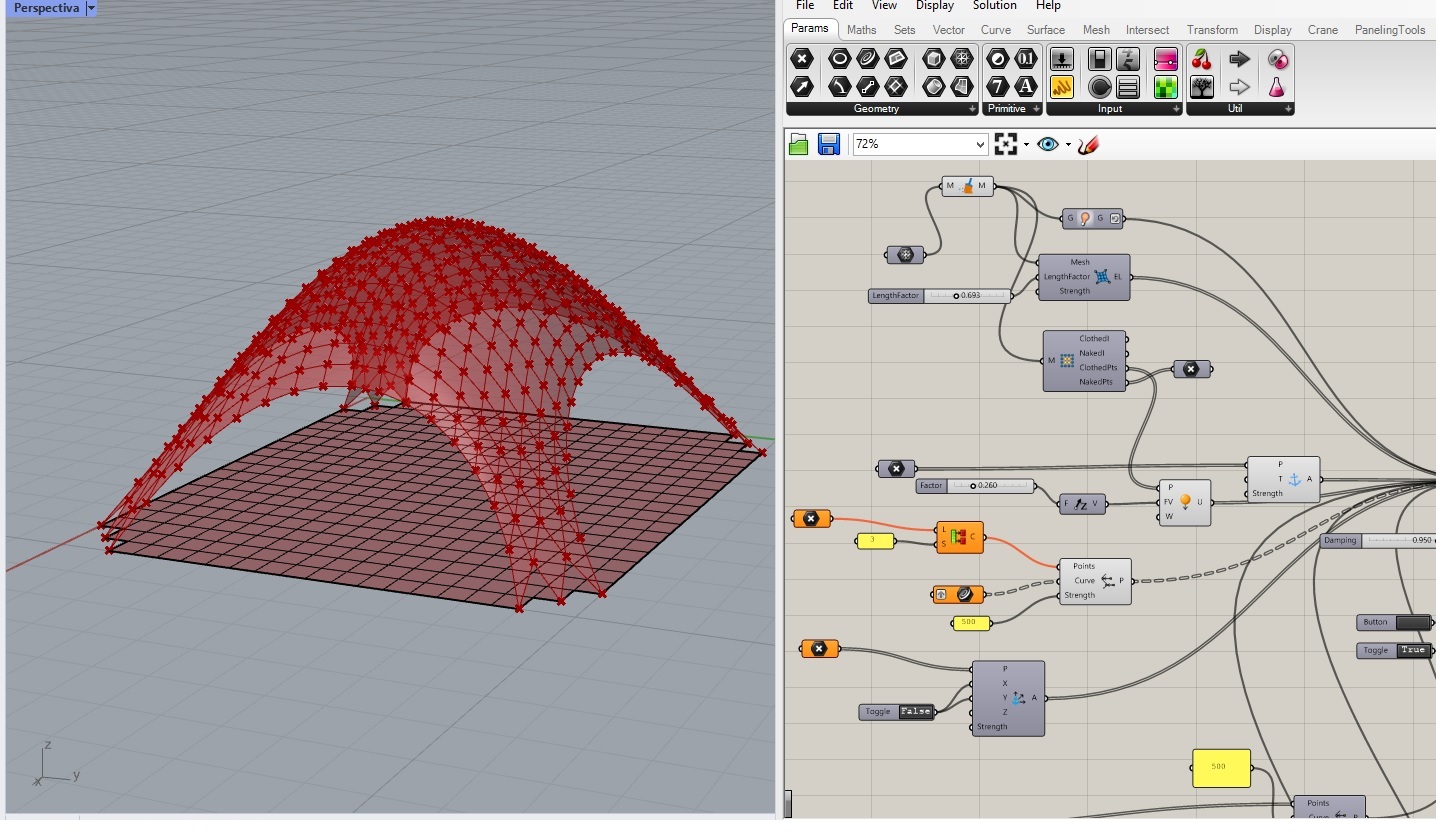Open file using green folder icon
The image size is (1446, 834).
pos(798,144)
